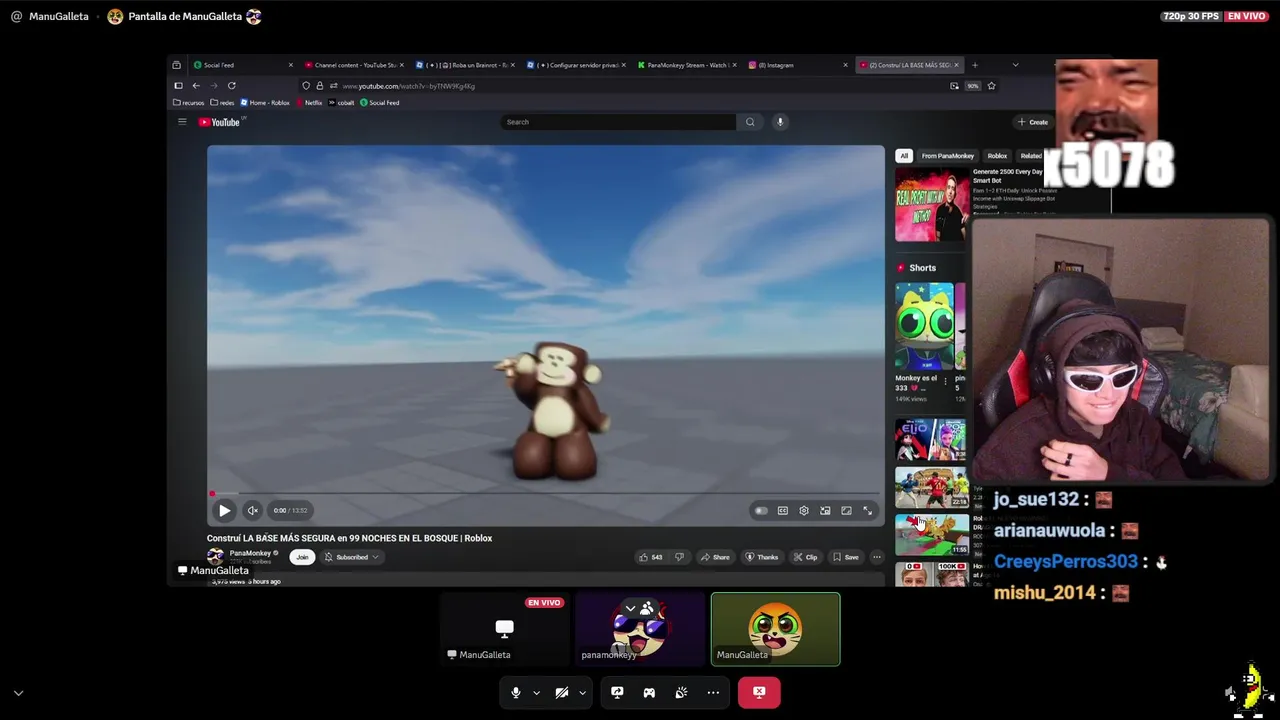Viewport: 1280px width, 720px height.
Task: Open Discord more options ellipsis
Action: 713,692
